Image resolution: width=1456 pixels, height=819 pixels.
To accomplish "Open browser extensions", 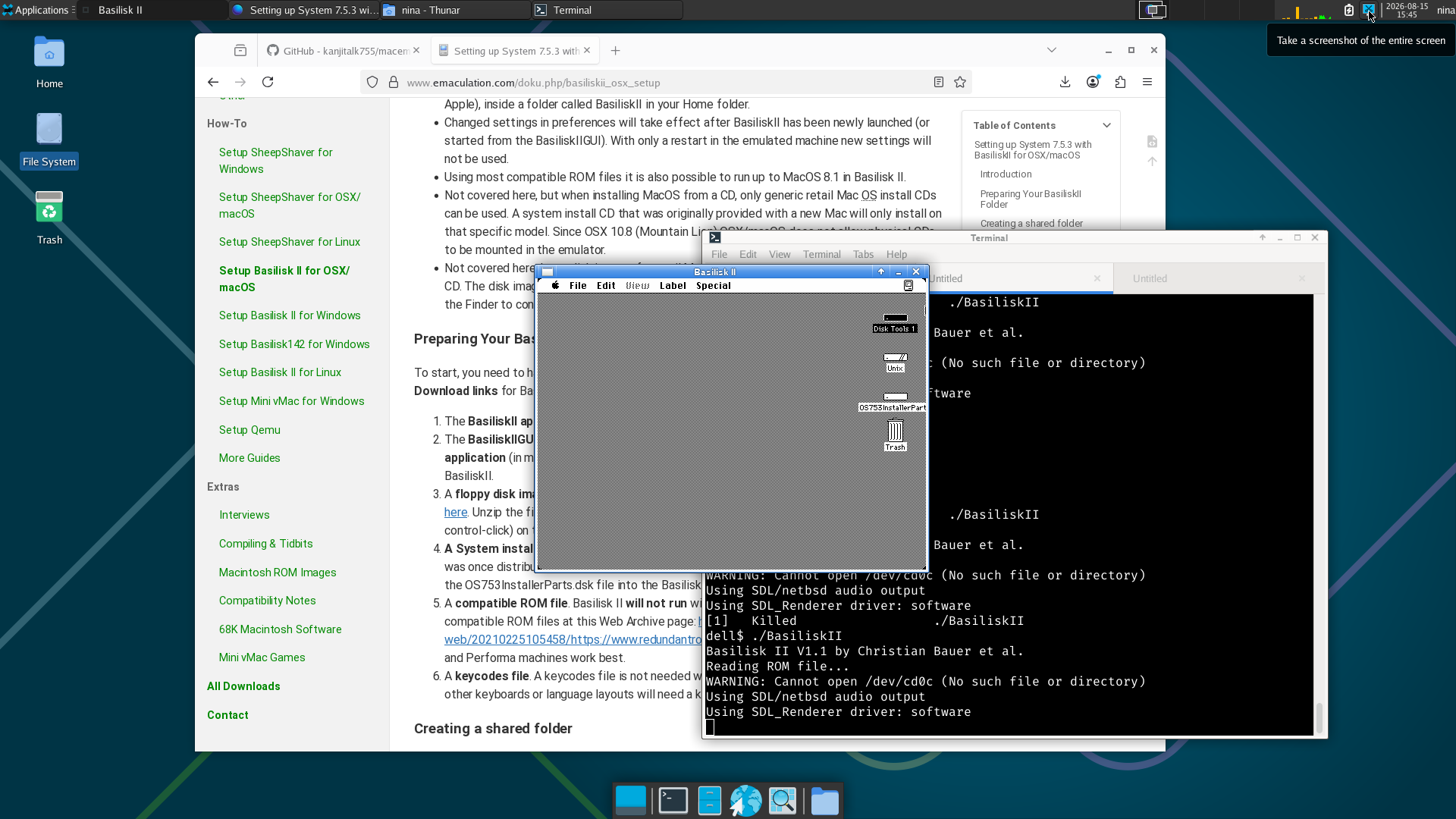I will 1120,82.
